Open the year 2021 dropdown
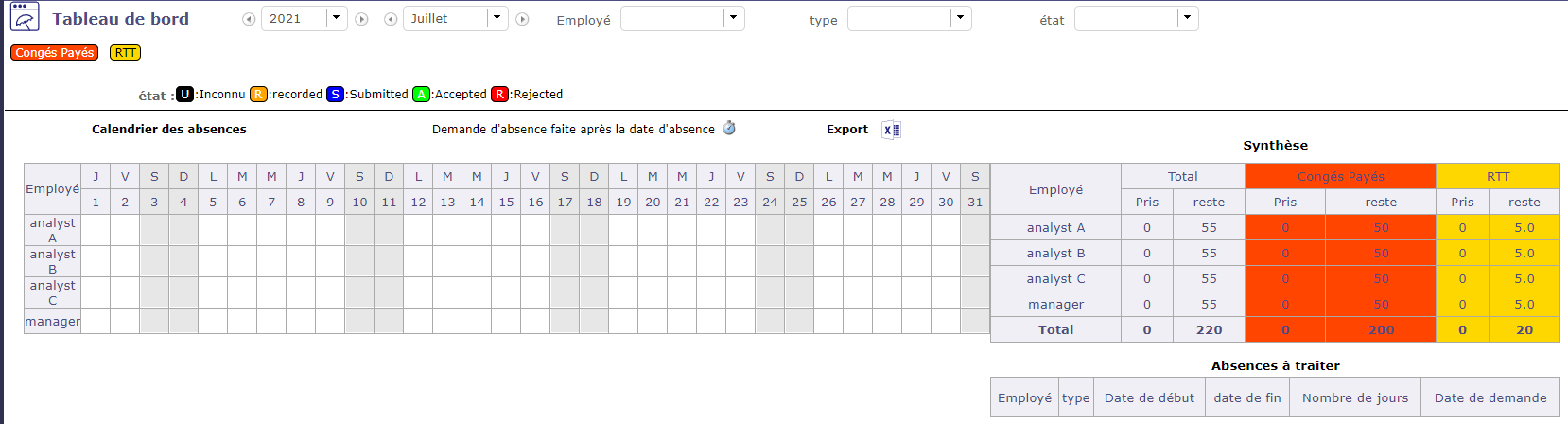Viewport: 1568px width, 424px height. tap(337, 18)
